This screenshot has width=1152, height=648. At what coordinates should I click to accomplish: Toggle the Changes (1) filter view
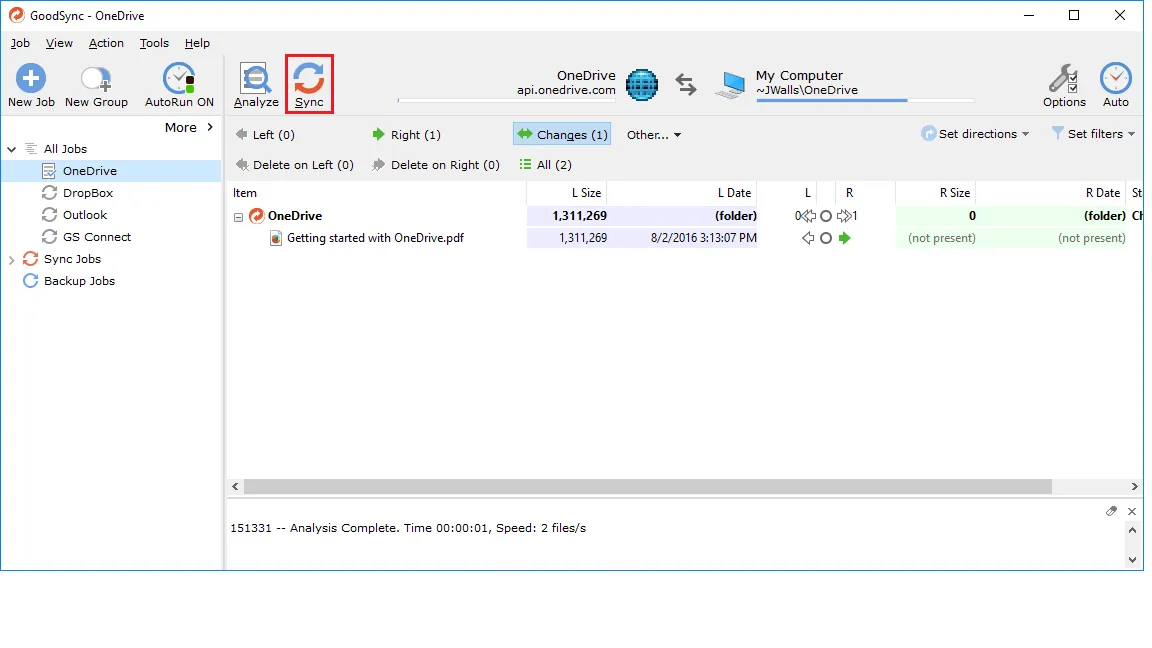coord(561,134)
